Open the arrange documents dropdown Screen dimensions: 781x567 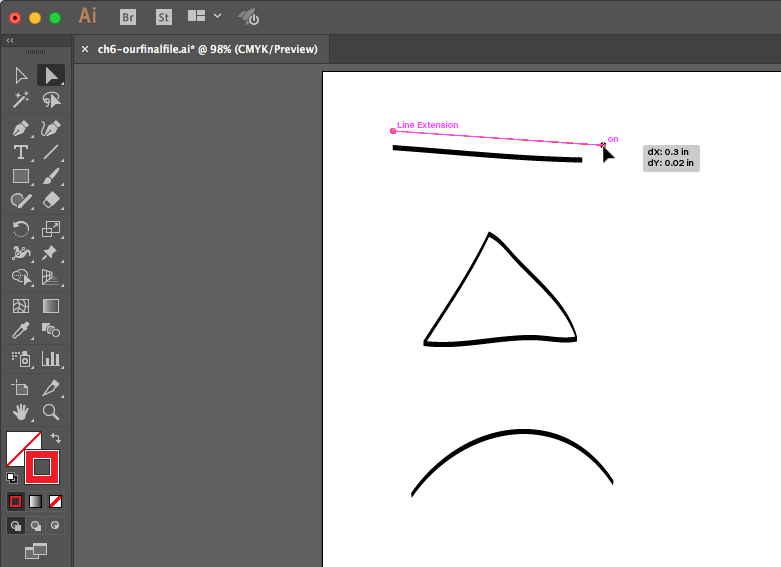(x=205, y=16)
